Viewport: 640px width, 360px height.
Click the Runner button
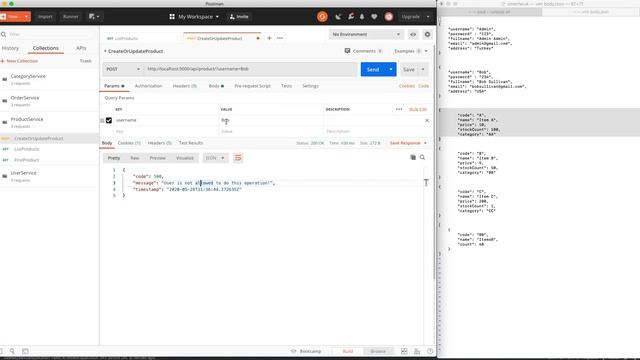[70, 17]
